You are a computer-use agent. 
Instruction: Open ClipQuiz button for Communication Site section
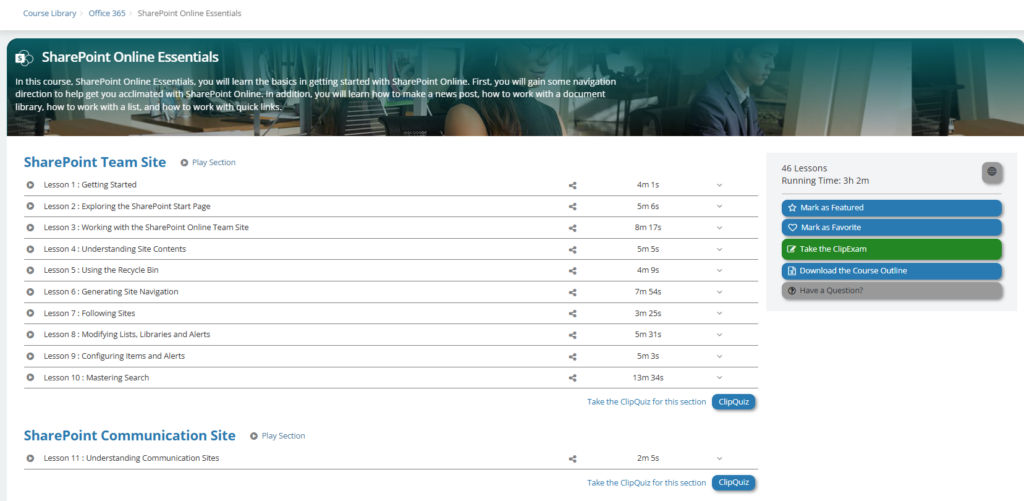(x=733, y=483)
